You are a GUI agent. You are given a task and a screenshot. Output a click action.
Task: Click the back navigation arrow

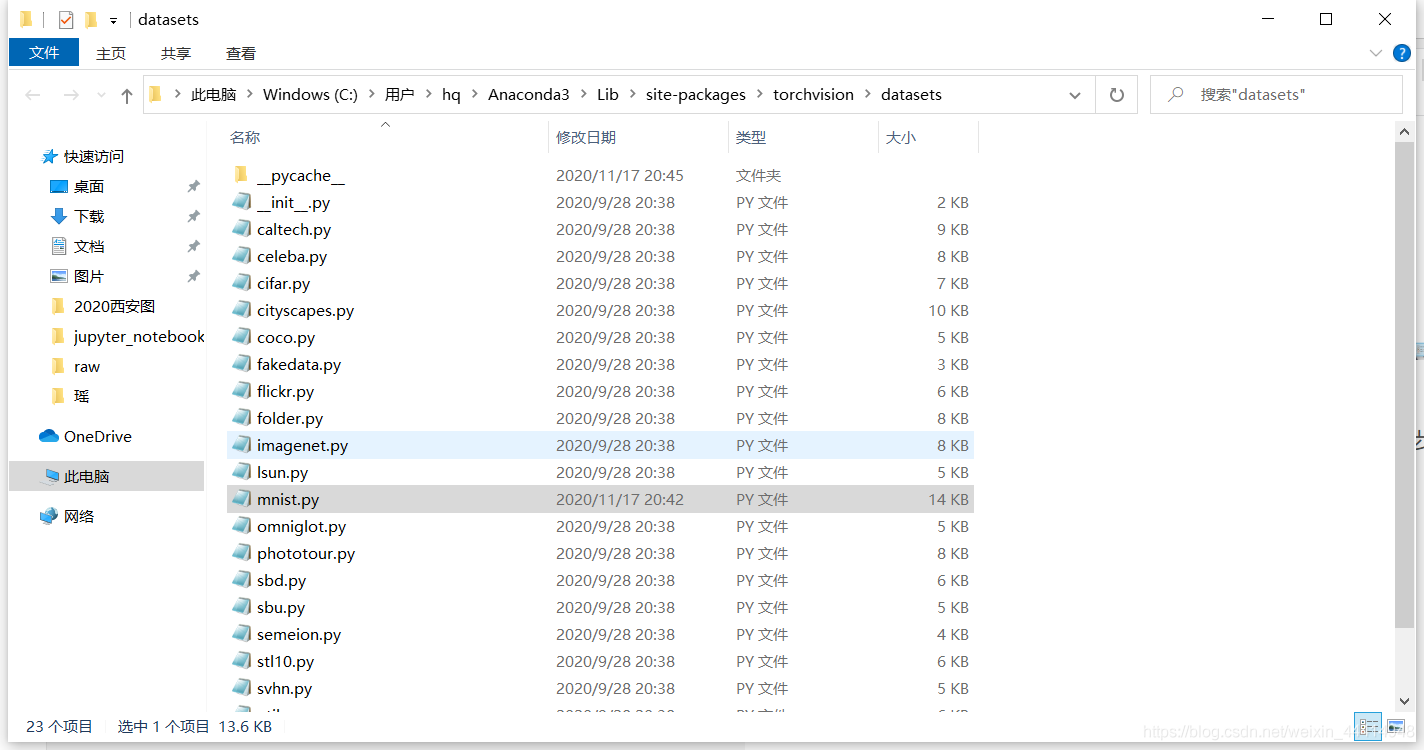(33, 95)
